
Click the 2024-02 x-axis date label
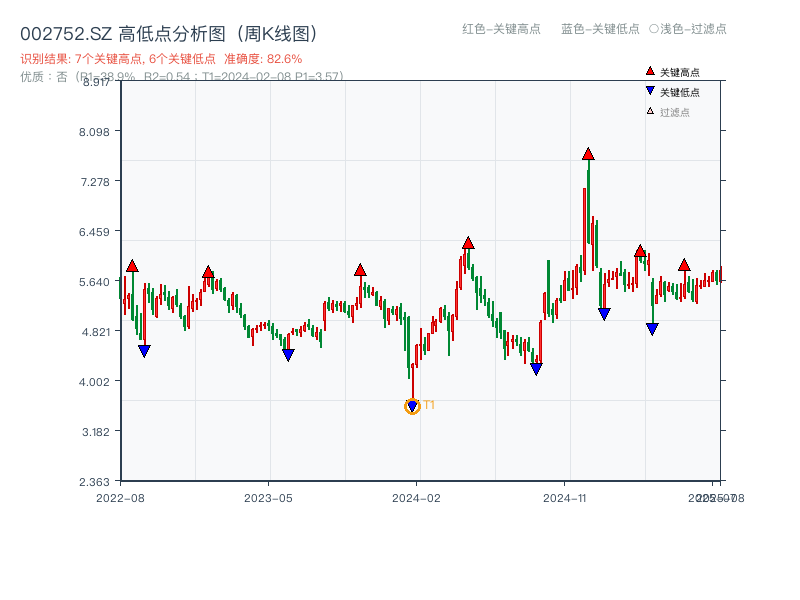pos(416,498)
